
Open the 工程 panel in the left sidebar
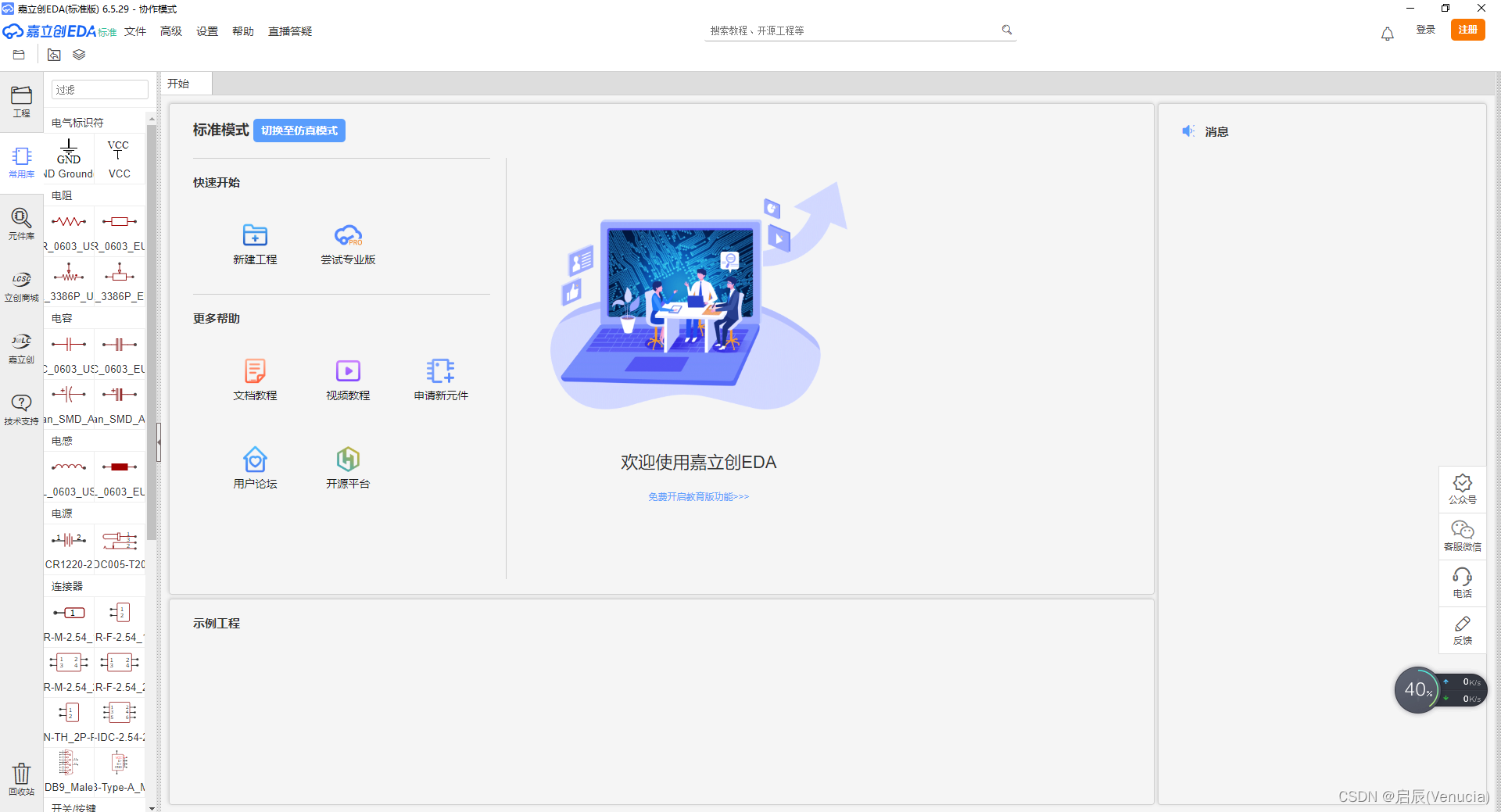(x=21, y=102)
